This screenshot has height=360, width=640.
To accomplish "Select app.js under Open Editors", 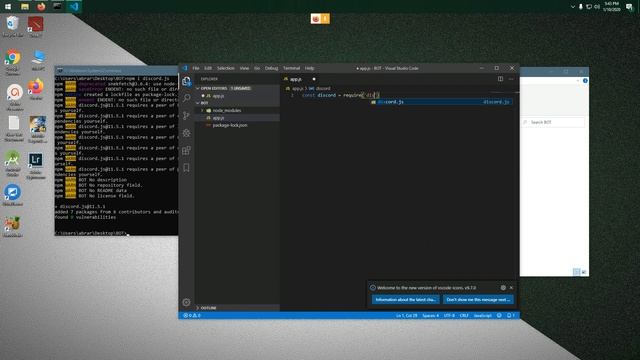I will point(238,96).
